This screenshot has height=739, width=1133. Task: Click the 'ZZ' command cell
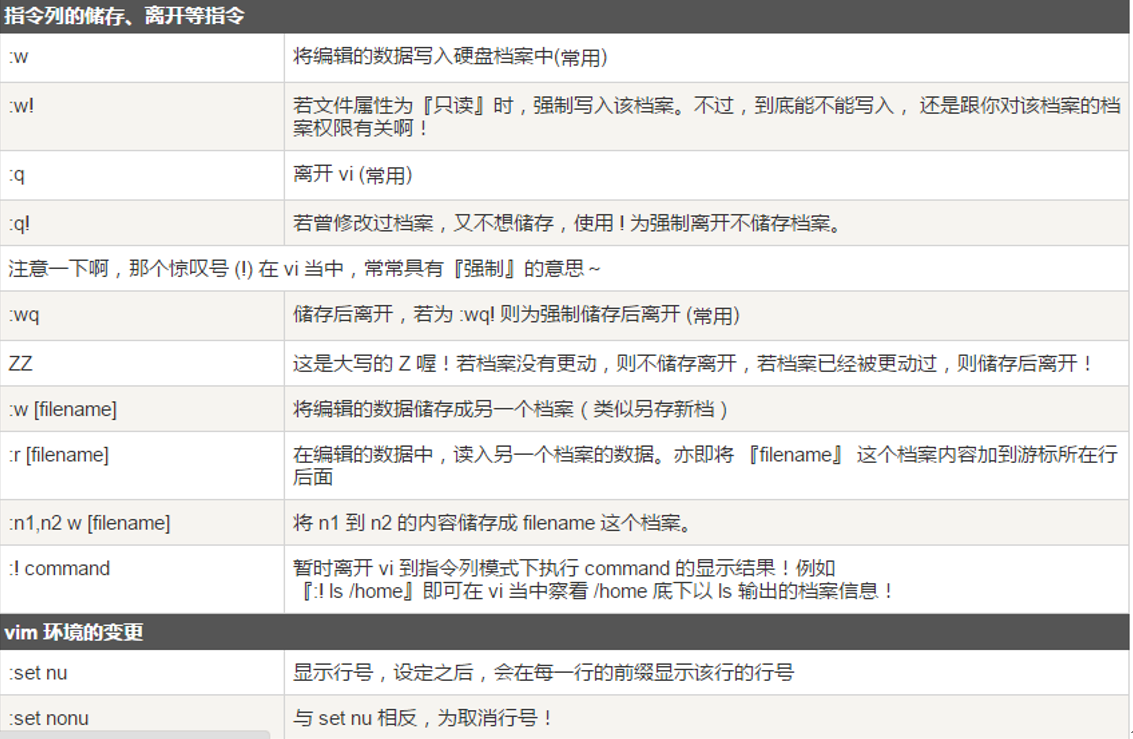coord(142,363)
